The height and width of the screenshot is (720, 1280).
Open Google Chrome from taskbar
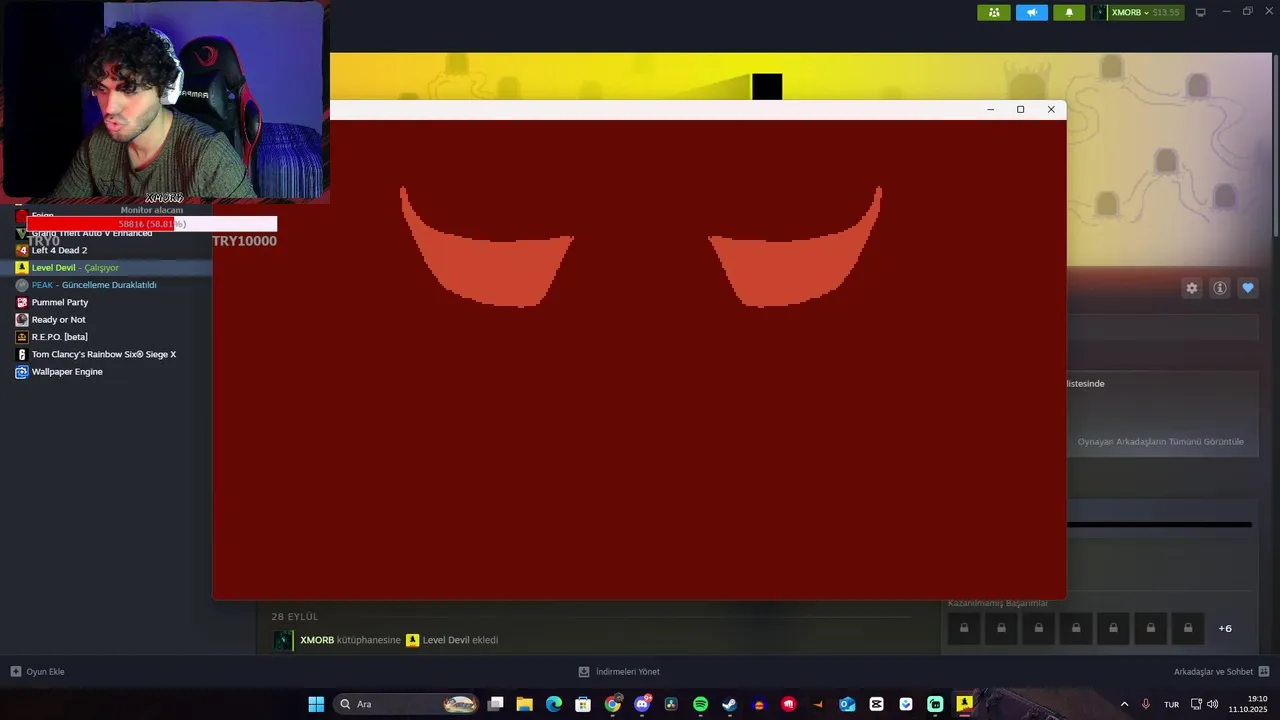[613, 704]
